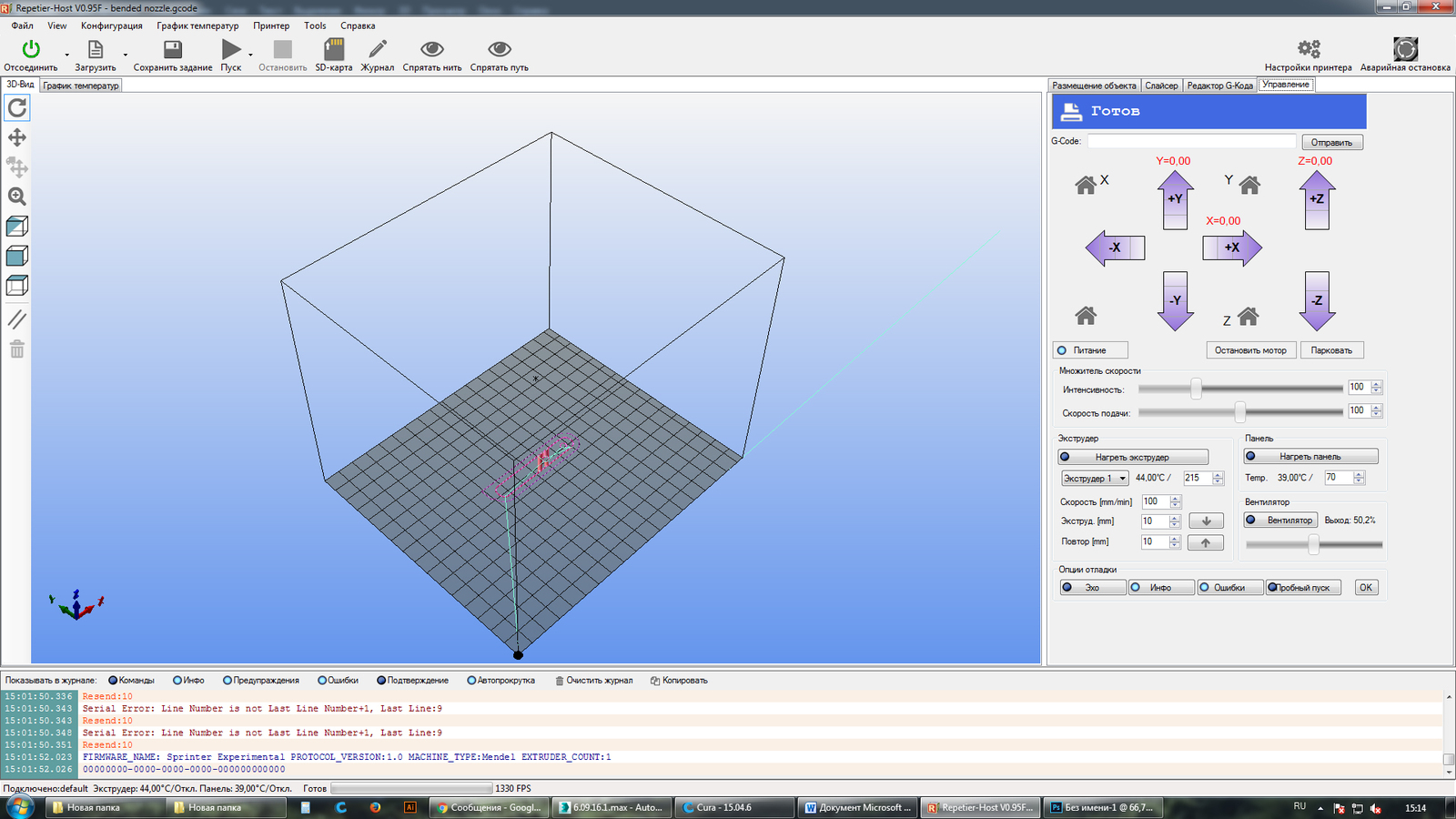1456x819 pixels.
Task: Switch to Слайсер tab
Action: pos(1161,86)
